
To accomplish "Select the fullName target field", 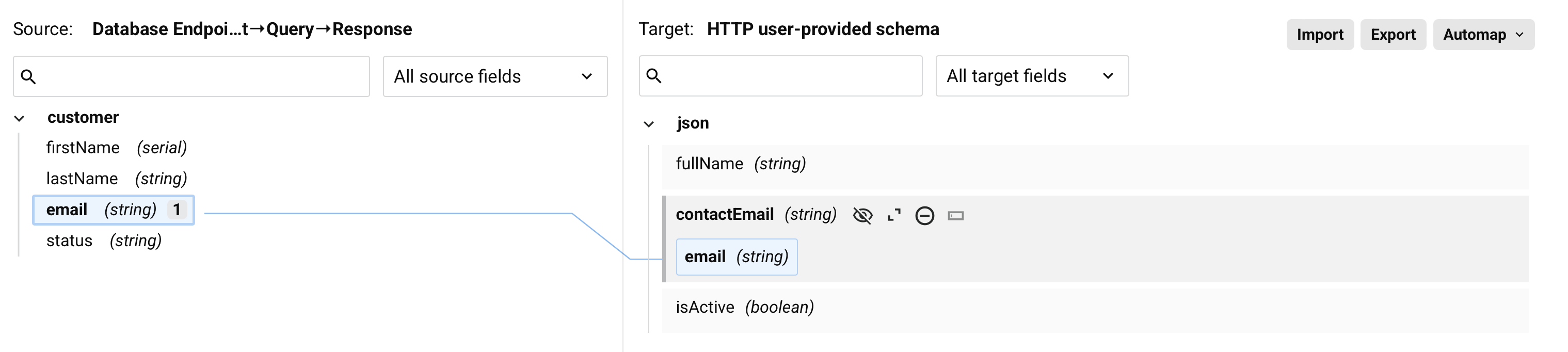I will (710, 164).
